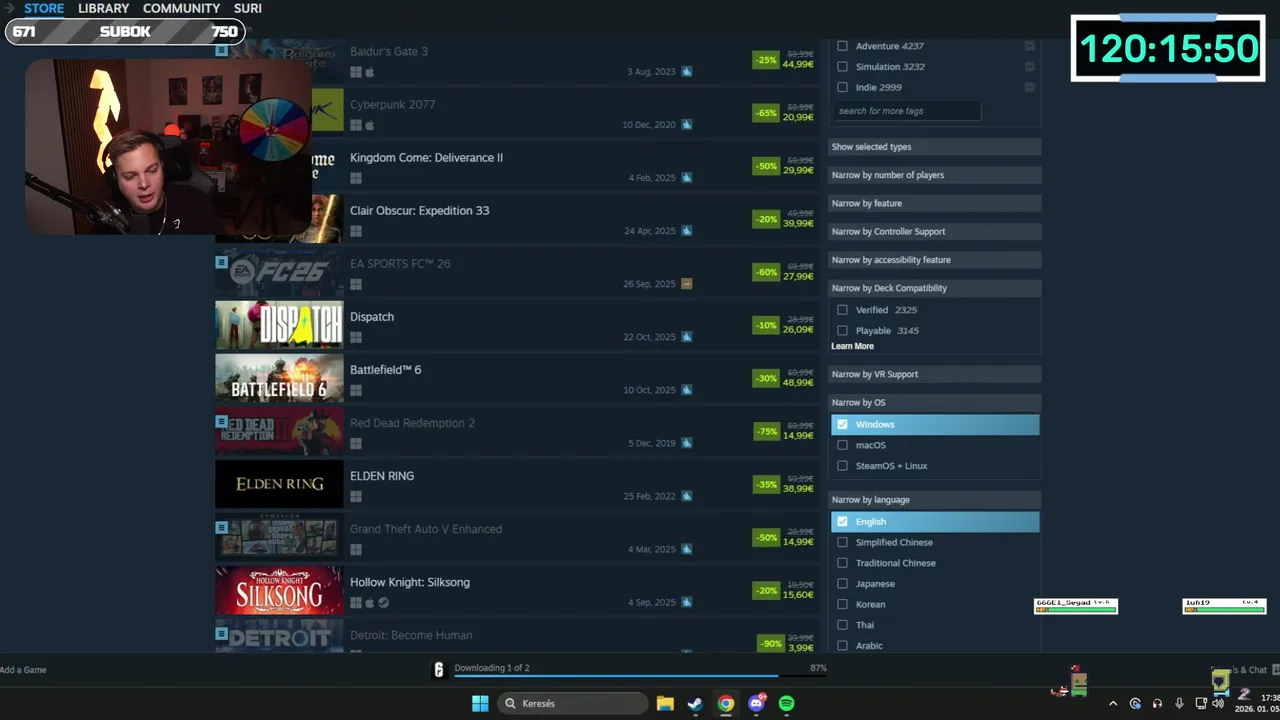Go to the STORE tab
1280x720 pixels.
pyautogui.click(x=44, y=8)
